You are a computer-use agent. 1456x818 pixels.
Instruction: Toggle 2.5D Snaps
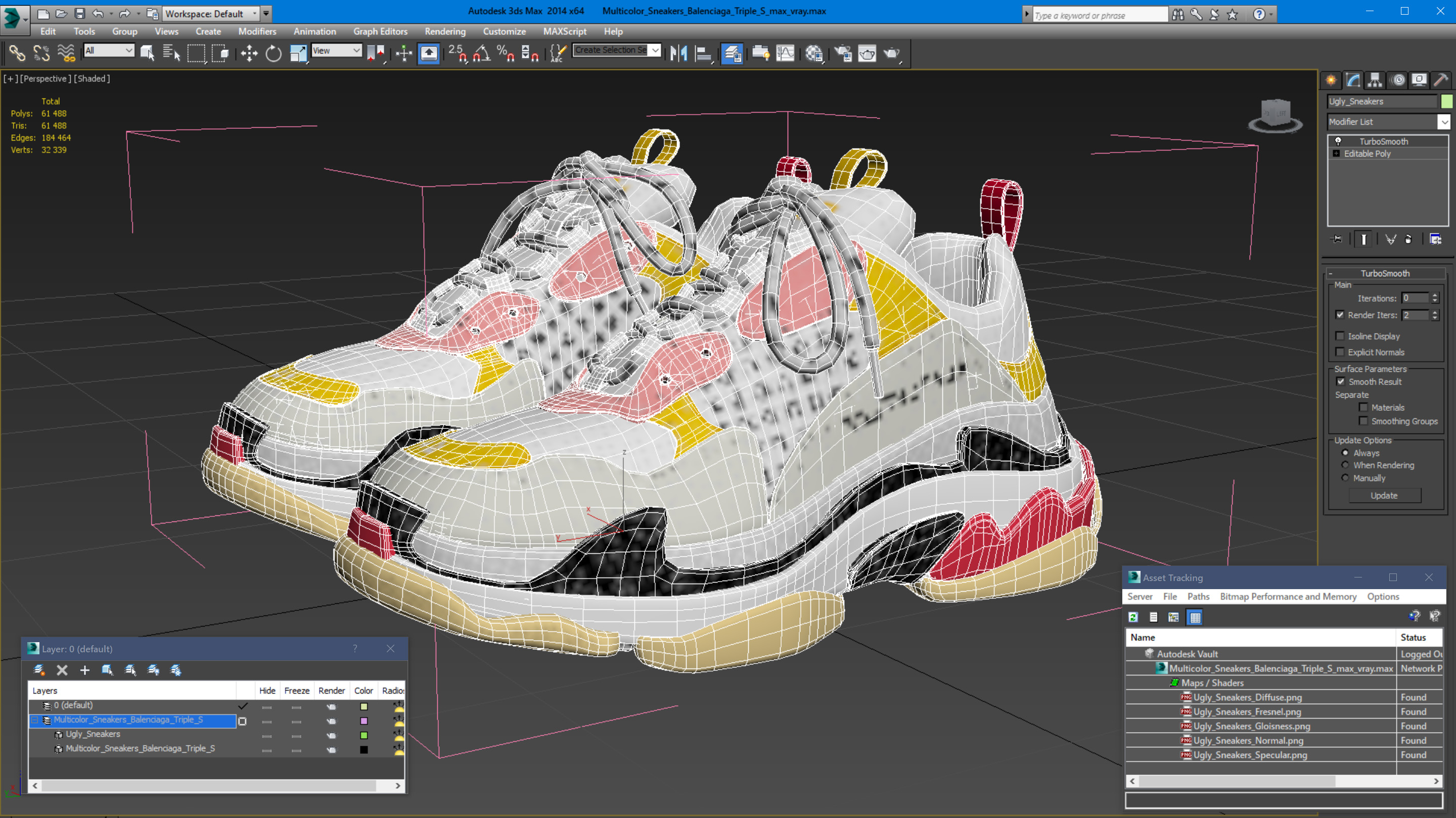458,53
